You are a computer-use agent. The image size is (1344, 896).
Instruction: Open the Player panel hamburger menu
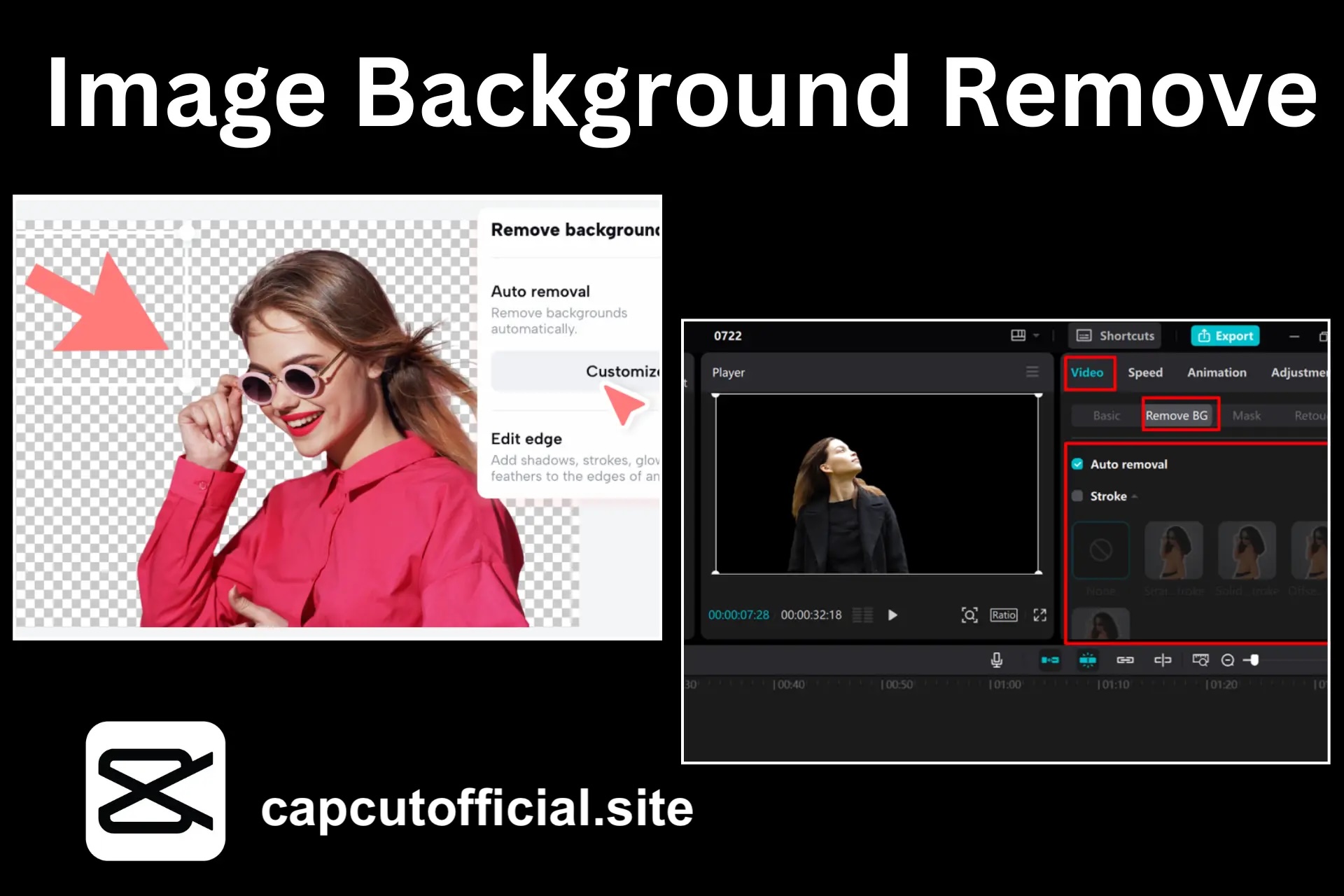click(1032, 372)
